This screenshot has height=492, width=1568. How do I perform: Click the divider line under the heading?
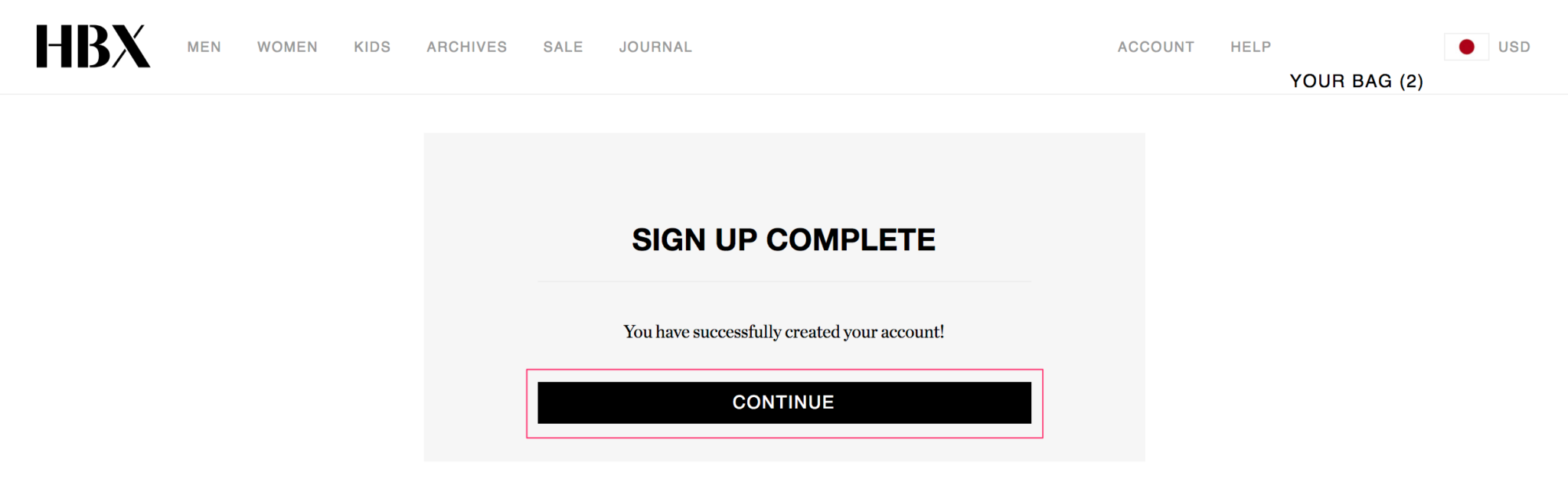(783, 282)
